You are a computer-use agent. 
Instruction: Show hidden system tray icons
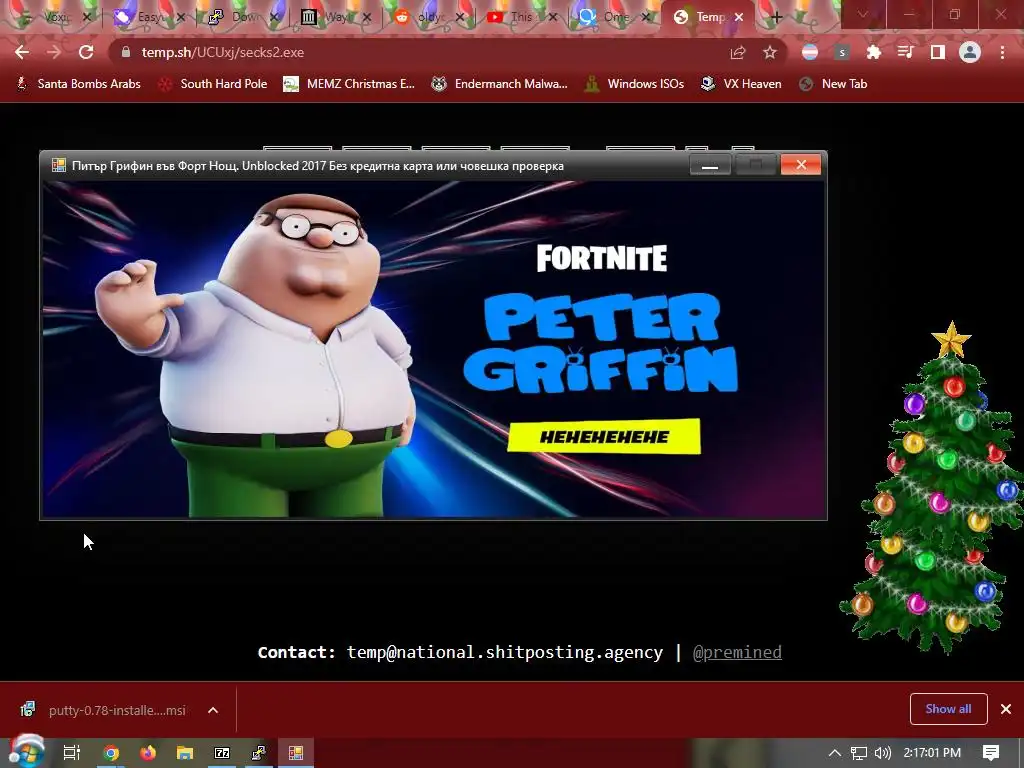835,753
